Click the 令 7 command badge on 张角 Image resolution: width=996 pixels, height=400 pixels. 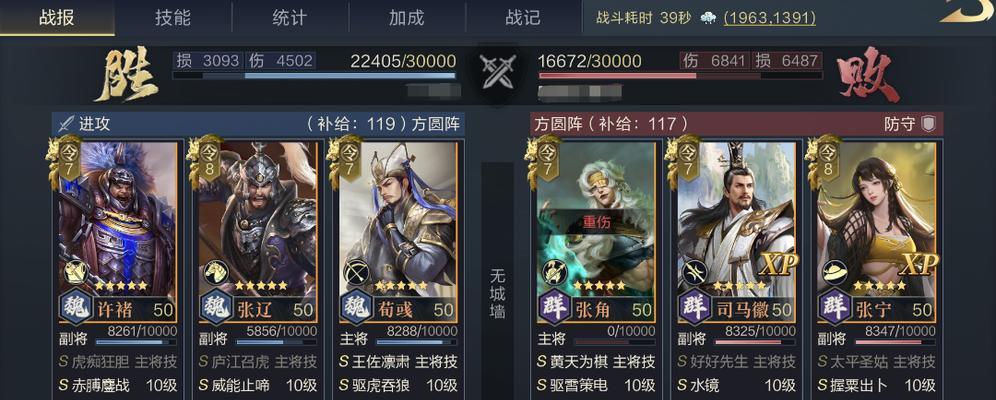tap(546, 157)
